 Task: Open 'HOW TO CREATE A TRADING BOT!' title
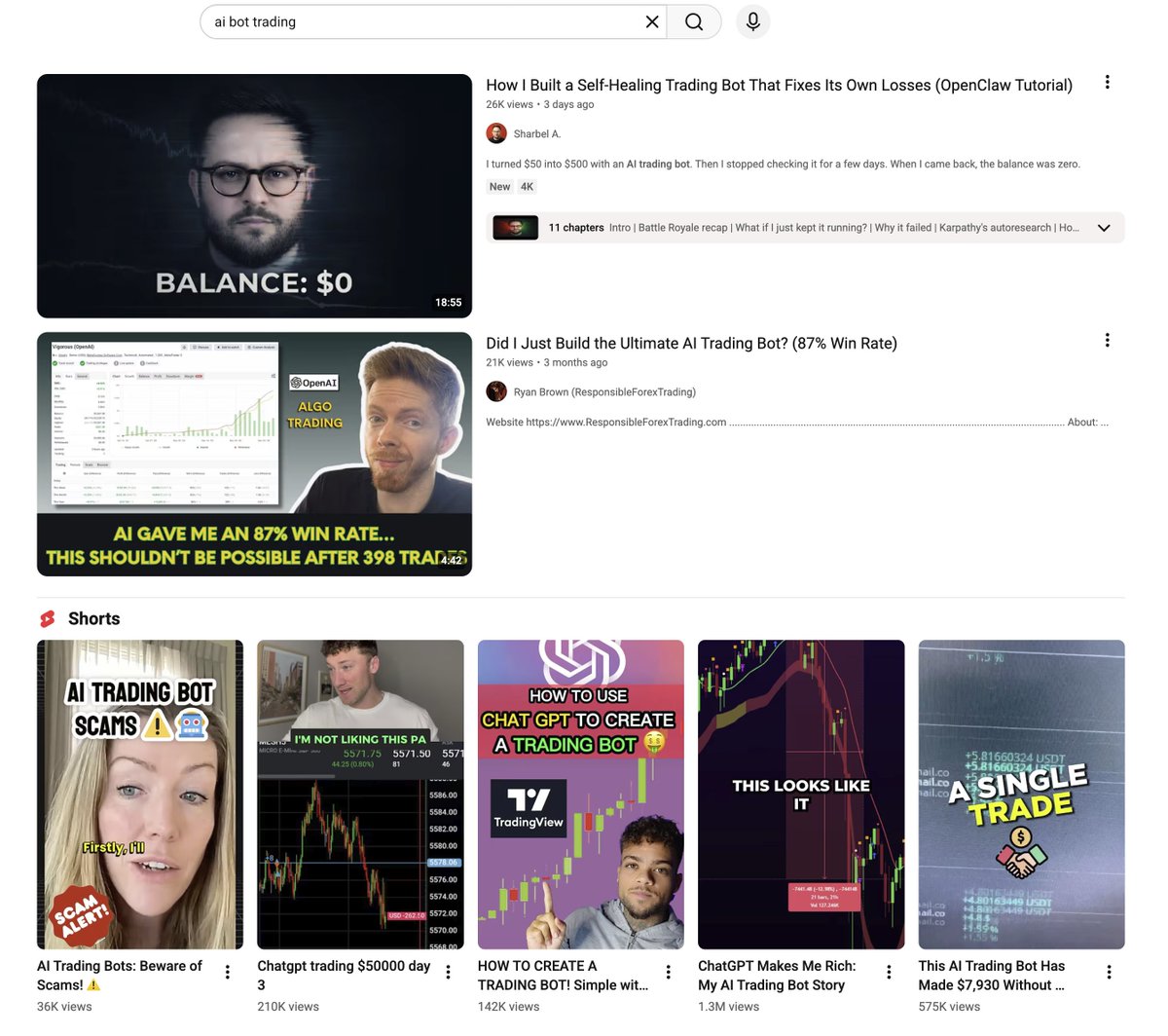click(x=563, y=976)
